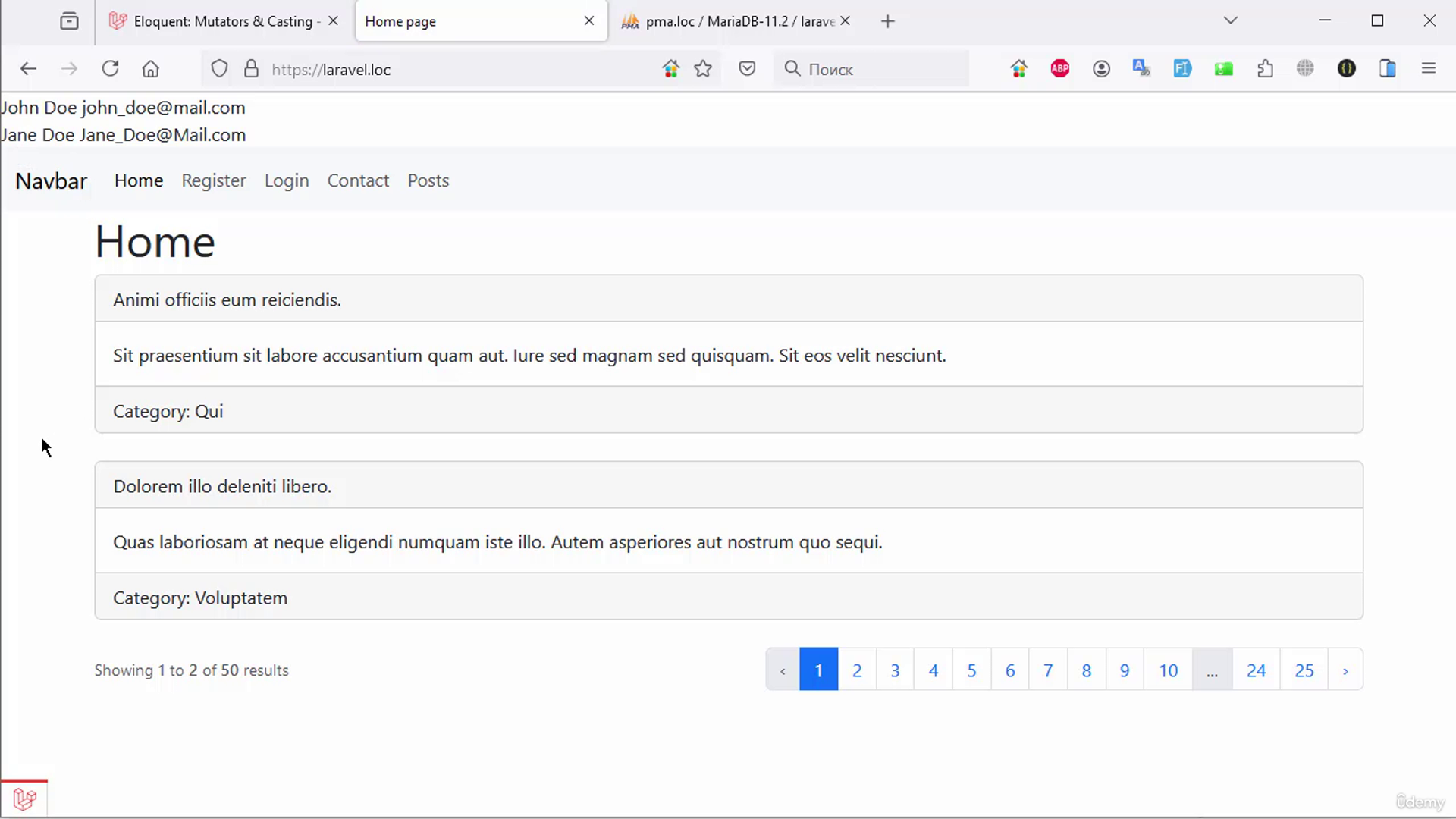Screen dimensions: 1456x819
Task: Go to Posts page in navbar
Action: point(428,180)
